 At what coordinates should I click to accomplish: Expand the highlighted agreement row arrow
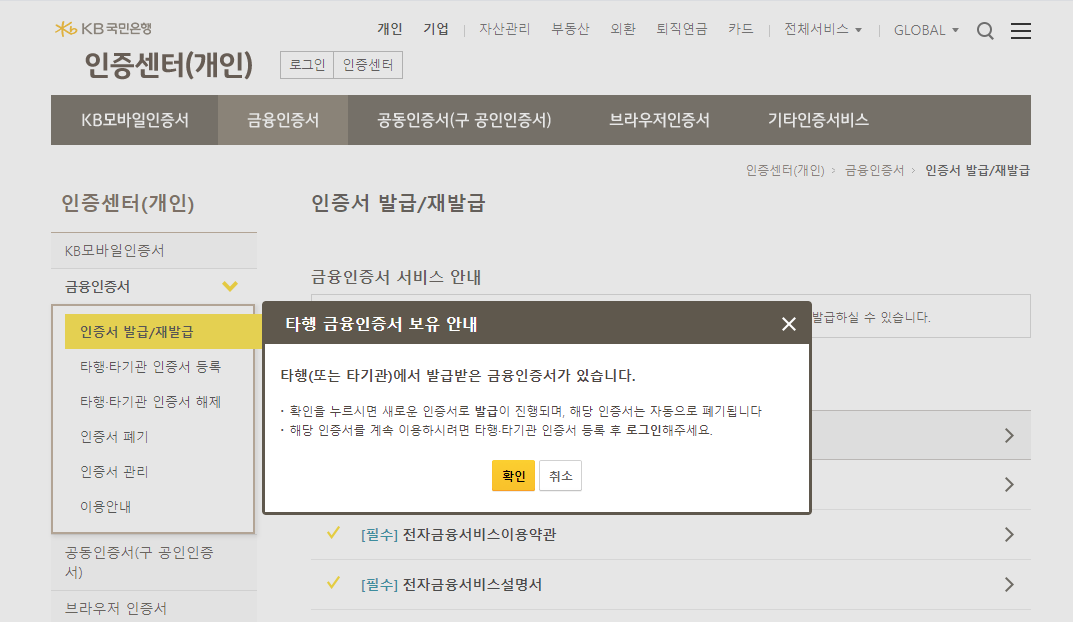click(x=1009, y=435)
